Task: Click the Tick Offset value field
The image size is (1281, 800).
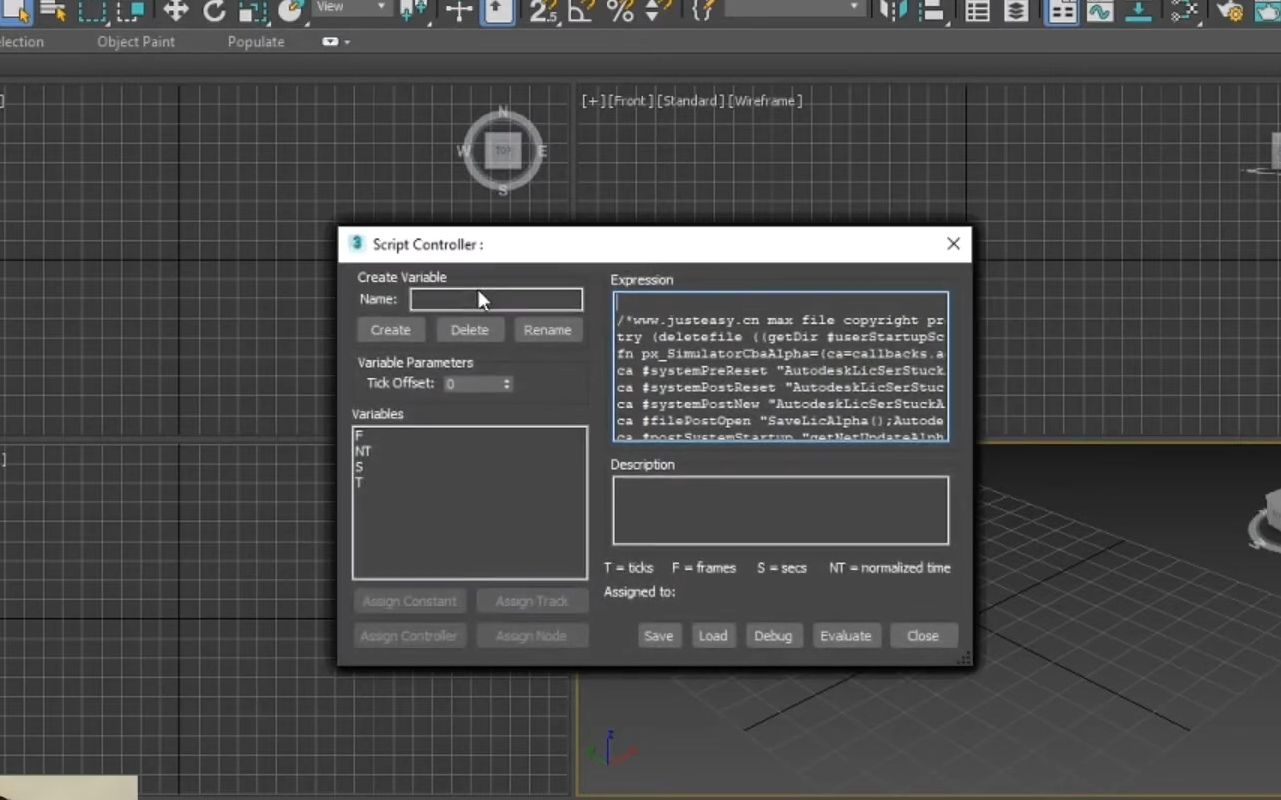Action: coord(472,384)
